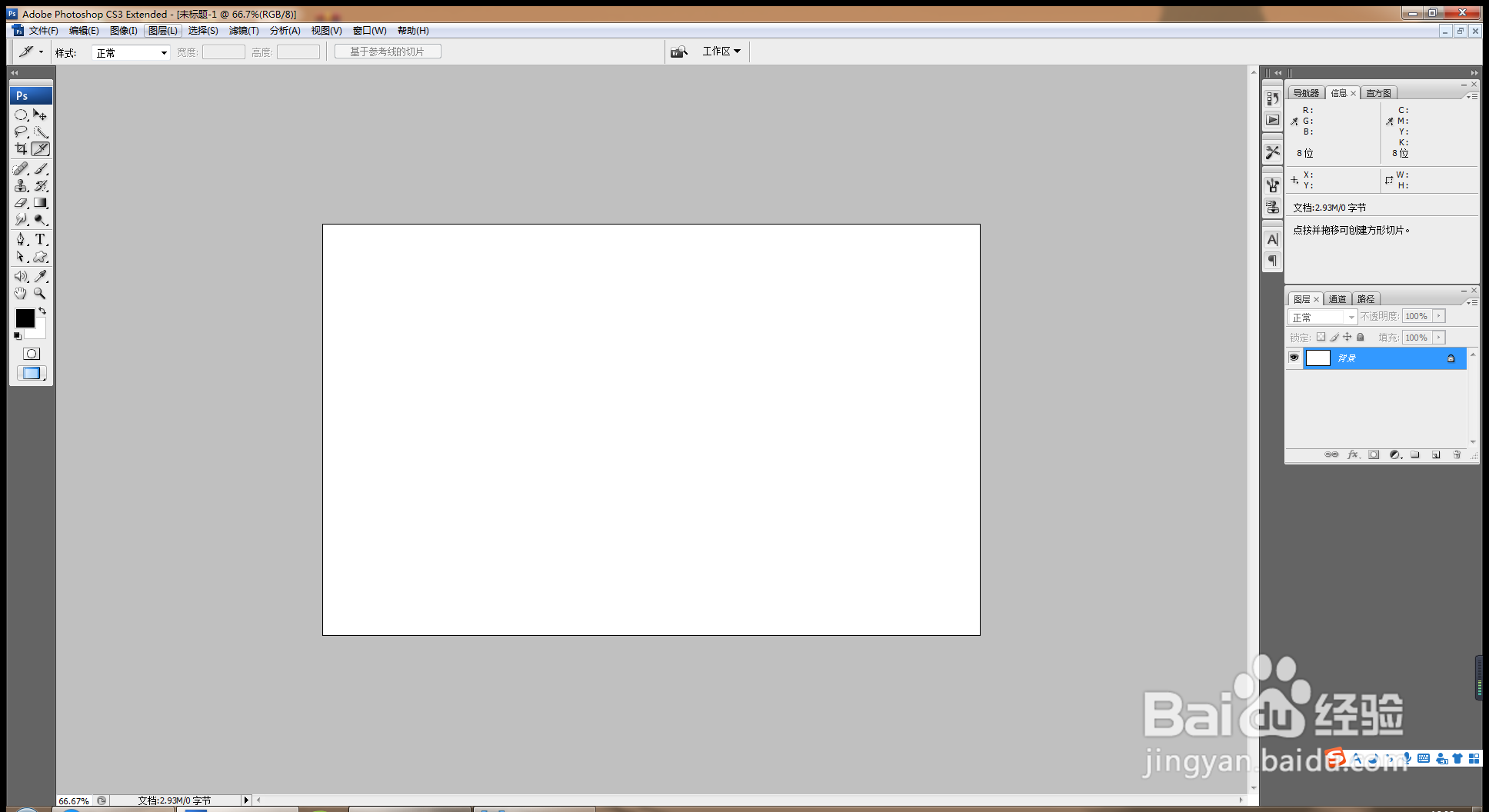Switch to the 直方图 tab

tap(1378, 93)
